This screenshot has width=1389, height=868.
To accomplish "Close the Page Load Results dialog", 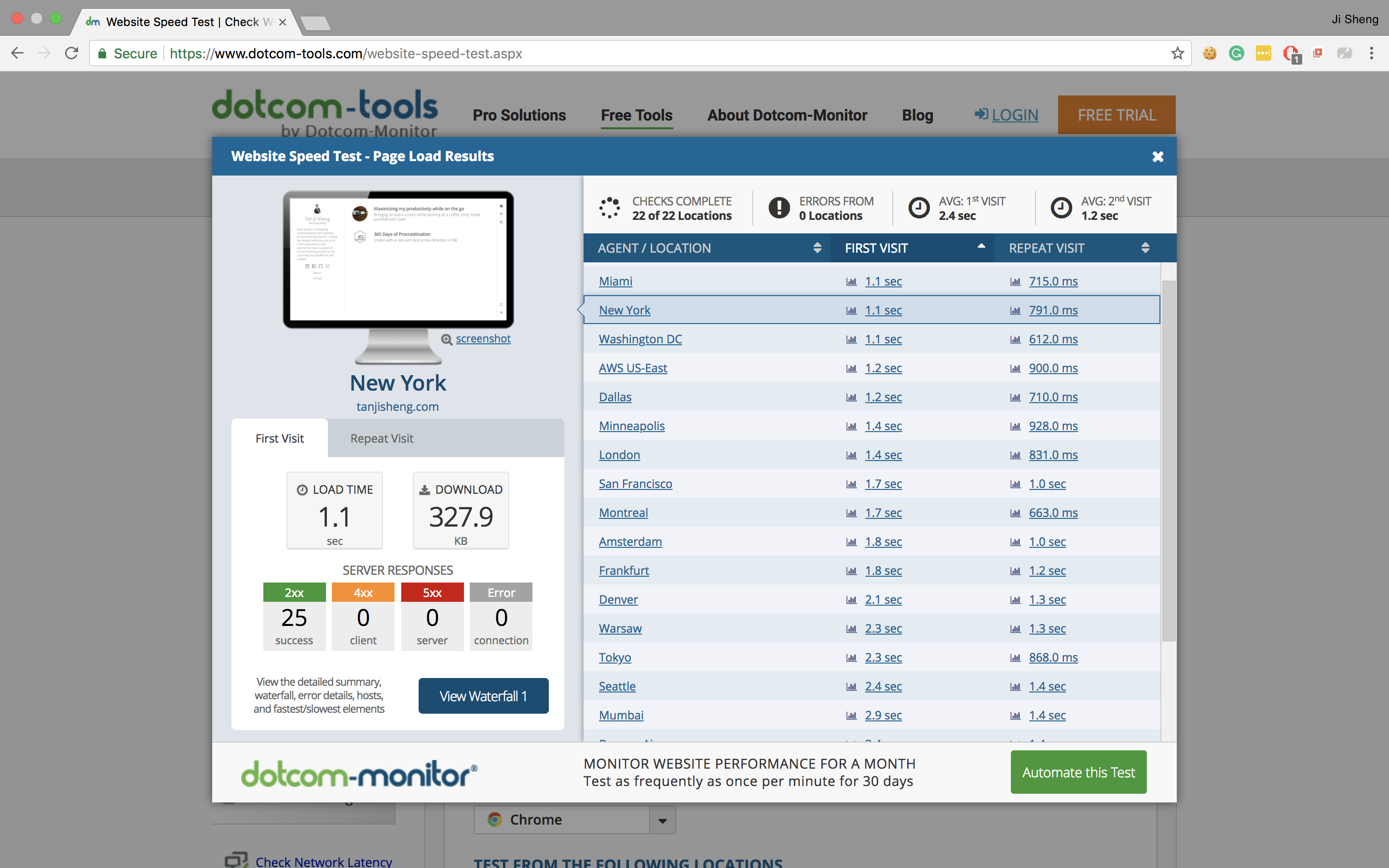I will 1157,156.
